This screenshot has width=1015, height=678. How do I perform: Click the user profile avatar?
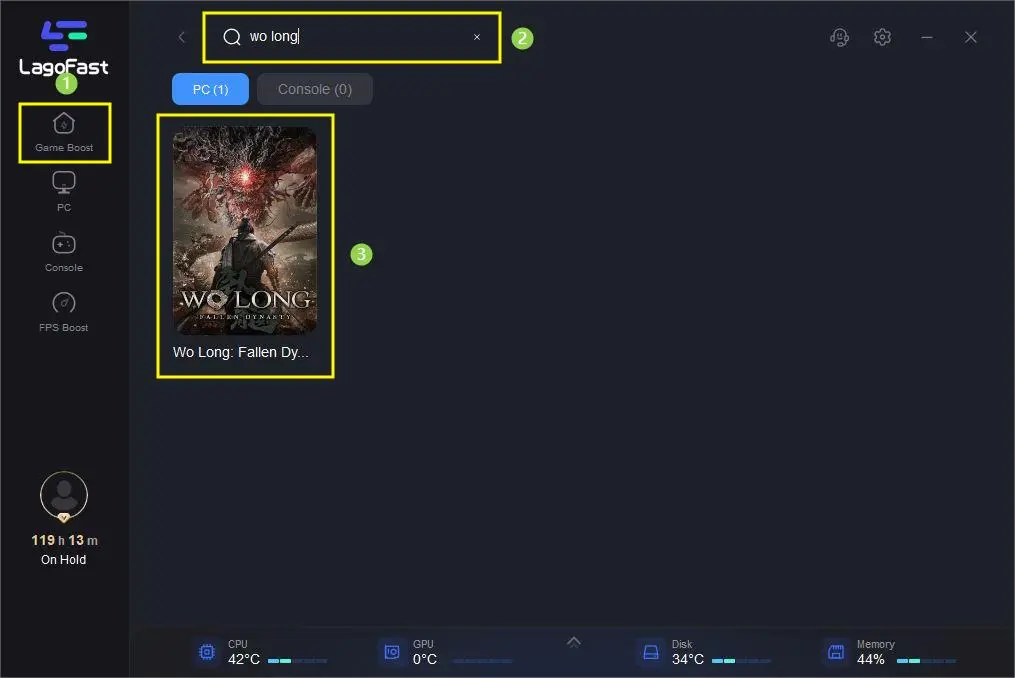pyautogui.click(x=63, y=495)
